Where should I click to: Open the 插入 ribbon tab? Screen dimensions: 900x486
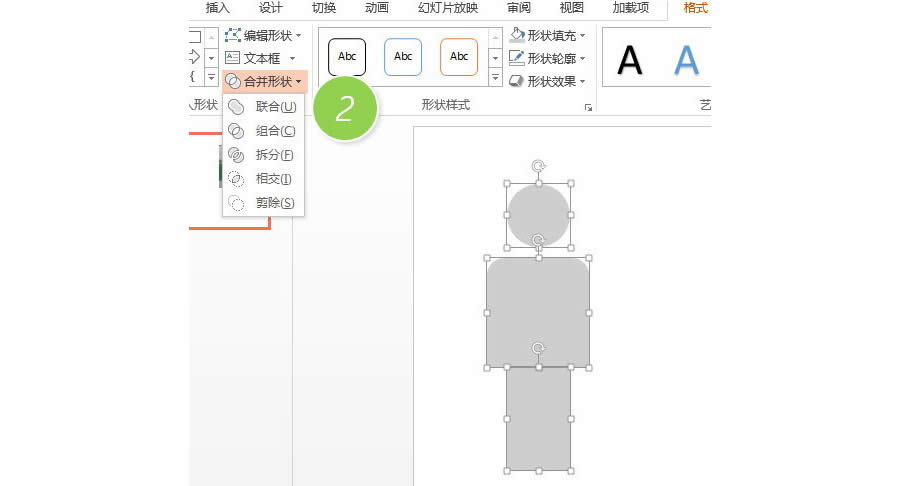218,7
